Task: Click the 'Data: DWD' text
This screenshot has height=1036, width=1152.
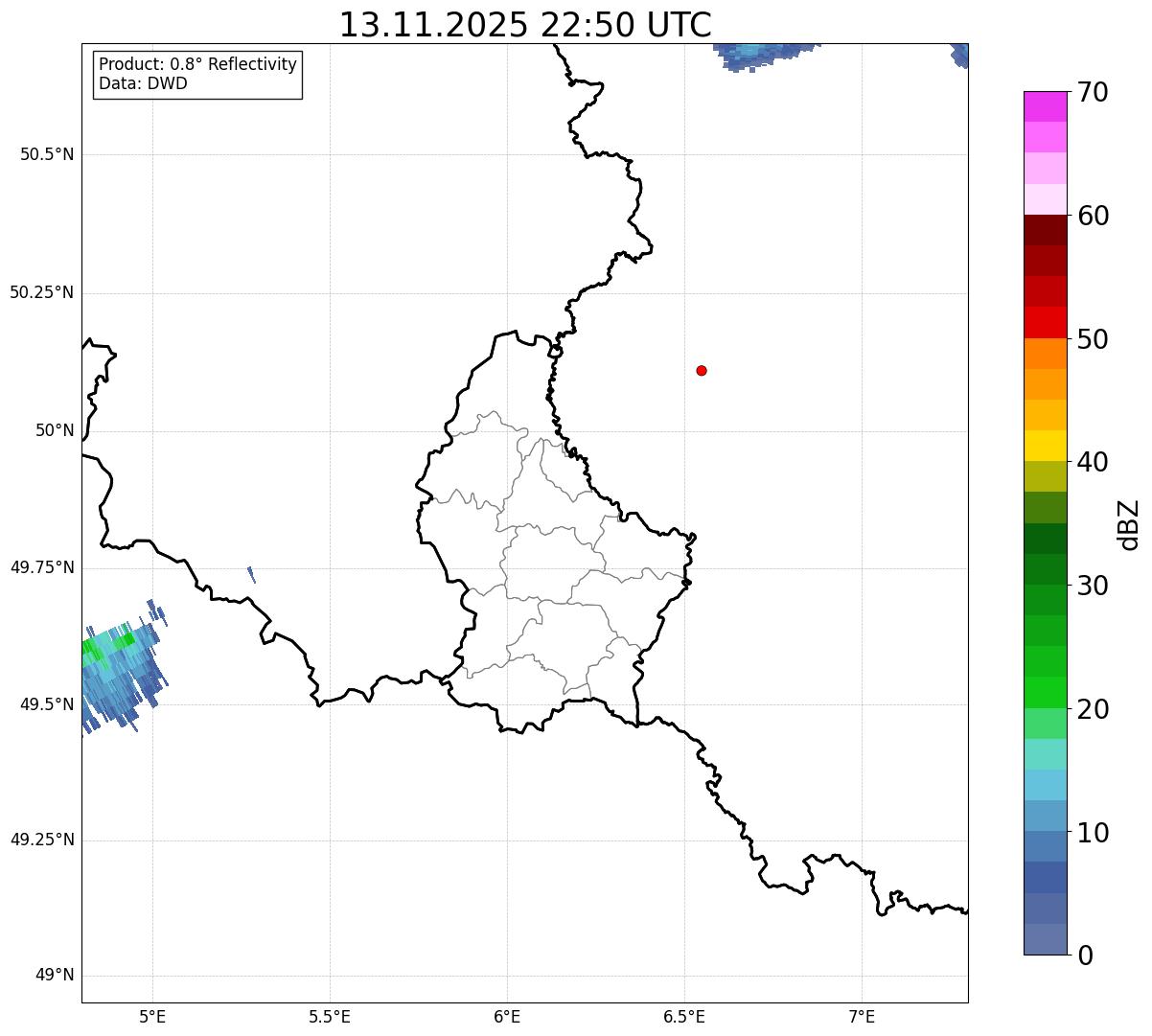Action: [x=143, y=83]
